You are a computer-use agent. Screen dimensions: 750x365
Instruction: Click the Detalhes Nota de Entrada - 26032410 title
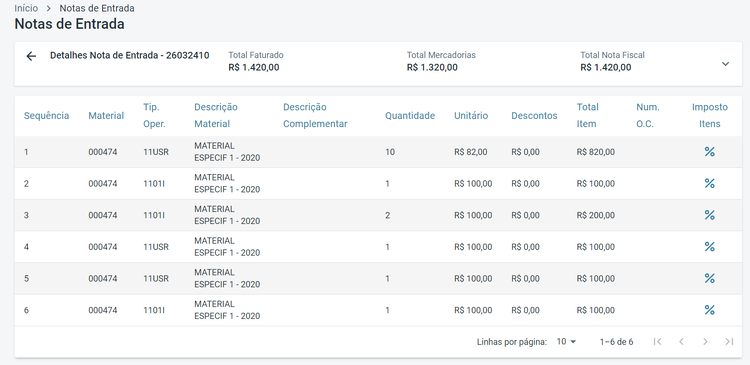pyautogui.click(x=130, y=55)
